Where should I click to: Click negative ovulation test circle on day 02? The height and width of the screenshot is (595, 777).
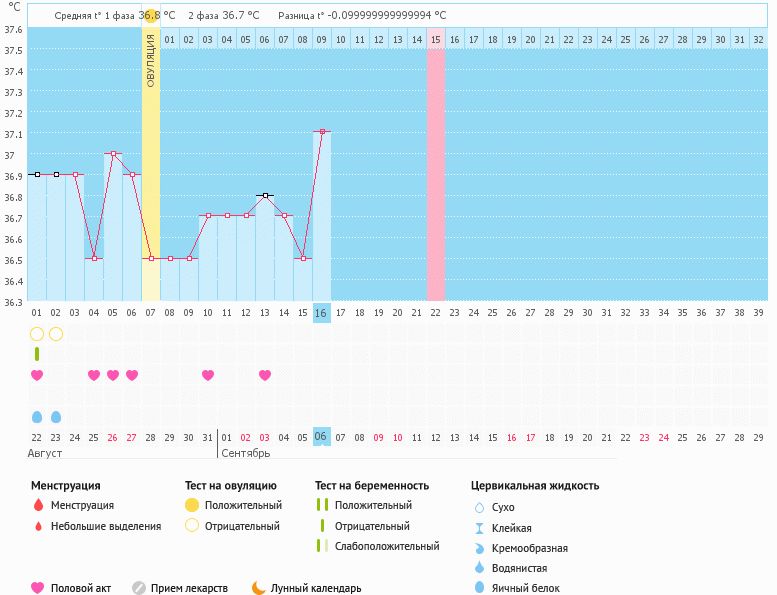point(56,334)
